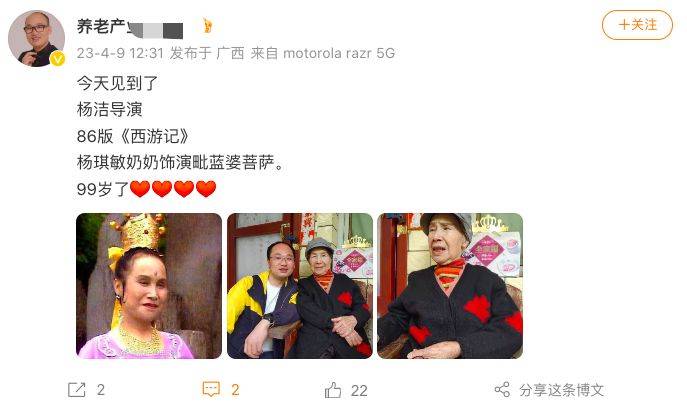Open middle photo of two people sitting

point(300,286)
